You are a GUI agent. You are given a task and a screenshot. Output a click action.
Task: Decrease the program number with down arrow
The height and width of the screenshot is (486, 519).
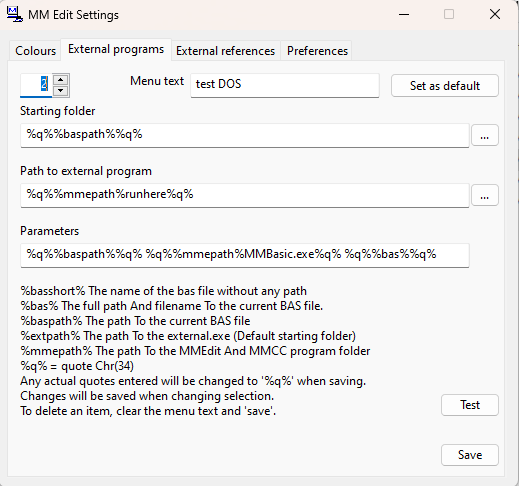click(x=61, y=91)
